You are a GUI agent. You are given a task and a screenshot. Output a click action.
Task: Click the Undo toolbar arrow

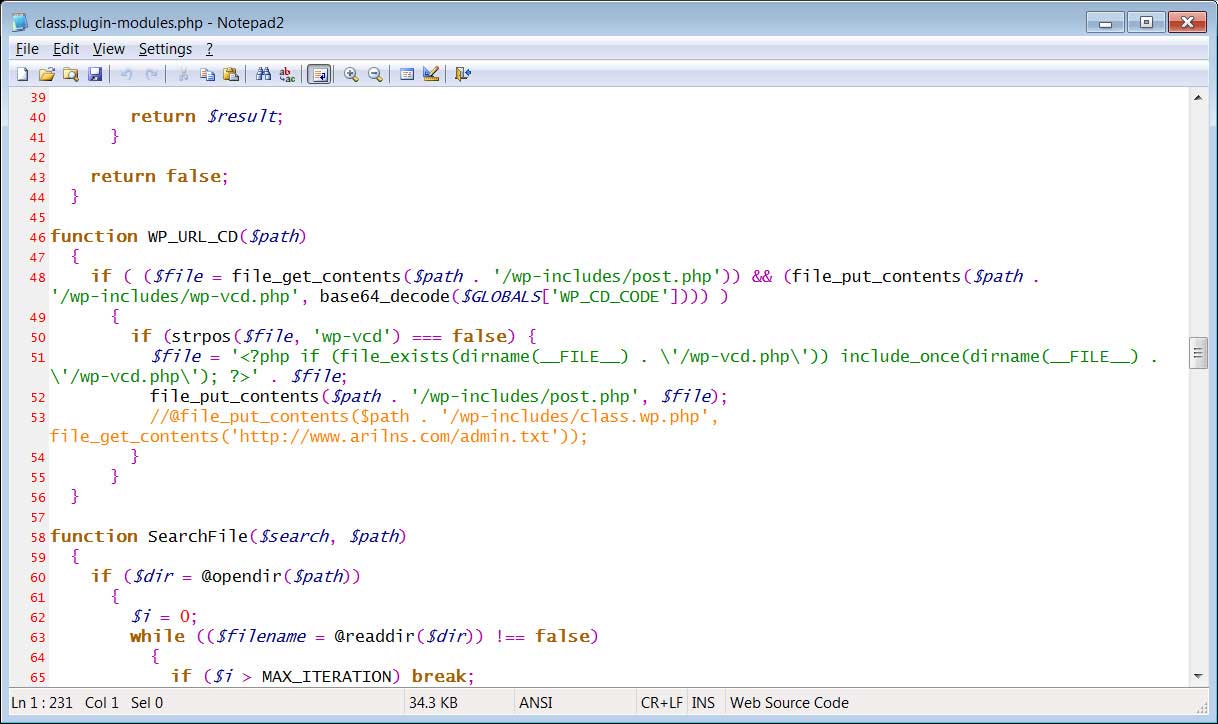(x=126, y=74)
